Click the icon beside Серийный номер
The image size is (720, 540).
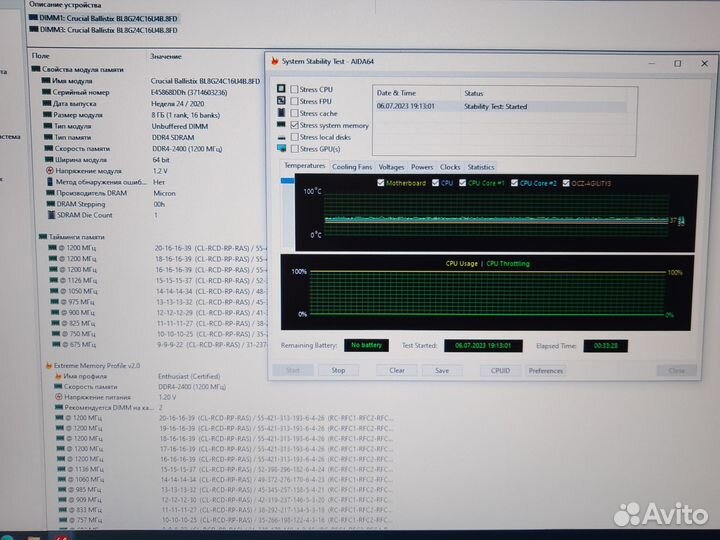[x=46, y=92]
